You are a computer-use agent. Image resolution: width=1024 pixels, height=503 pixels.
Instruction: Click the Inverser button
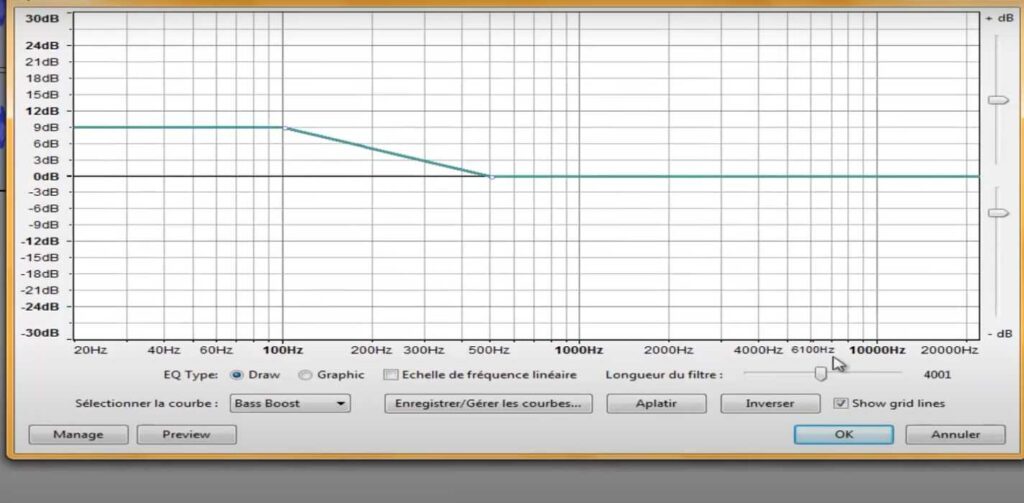click(770, 404)
